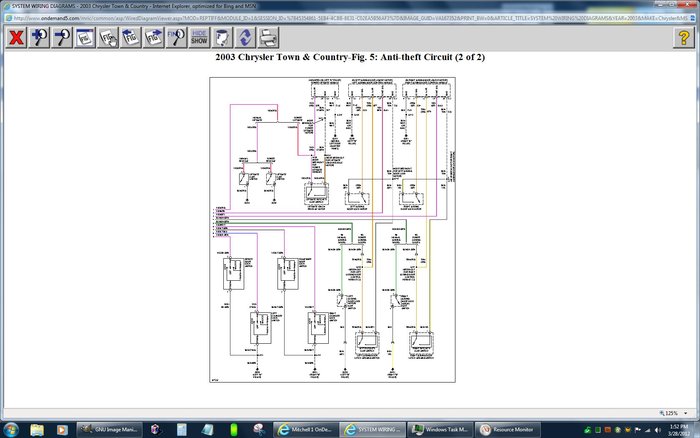Click the address bar URL
The image size is (700, 438).
[348, 18]
